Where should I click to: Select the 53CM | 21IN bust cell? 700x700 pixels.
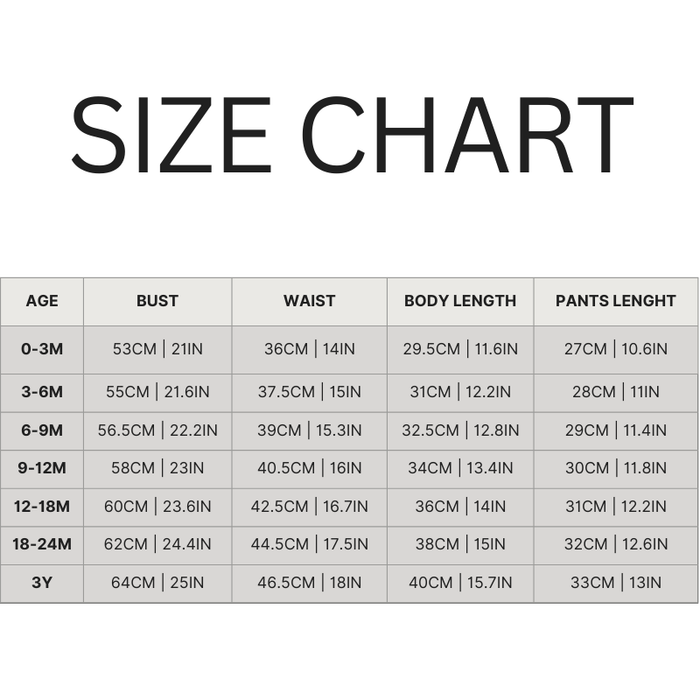tap(158, 349)
